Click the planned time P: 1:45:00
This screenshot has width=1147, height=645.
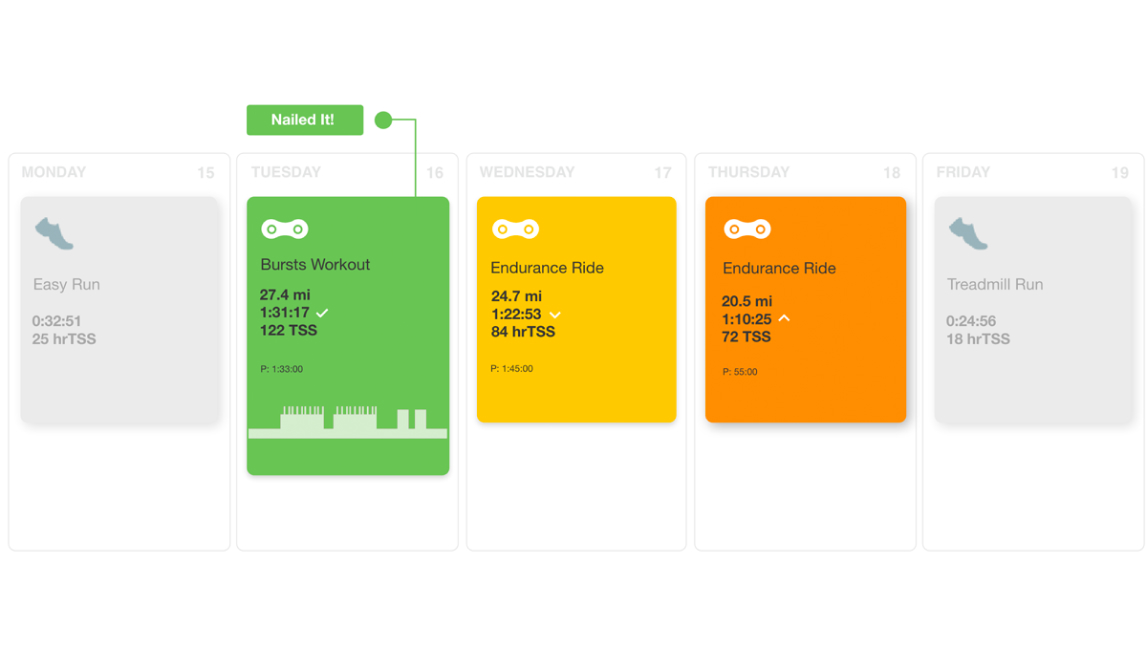point(512,369)
